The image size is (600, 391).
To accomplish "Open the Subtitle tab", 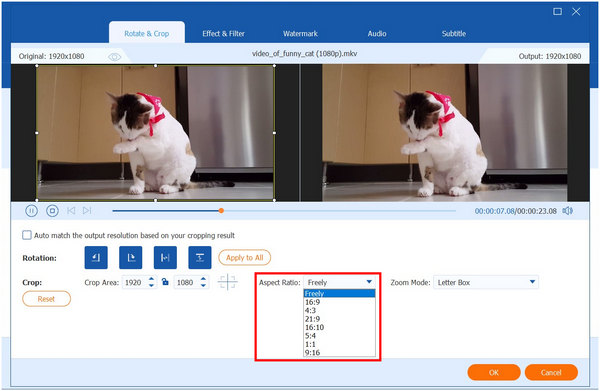I will (x=454, y=33).
